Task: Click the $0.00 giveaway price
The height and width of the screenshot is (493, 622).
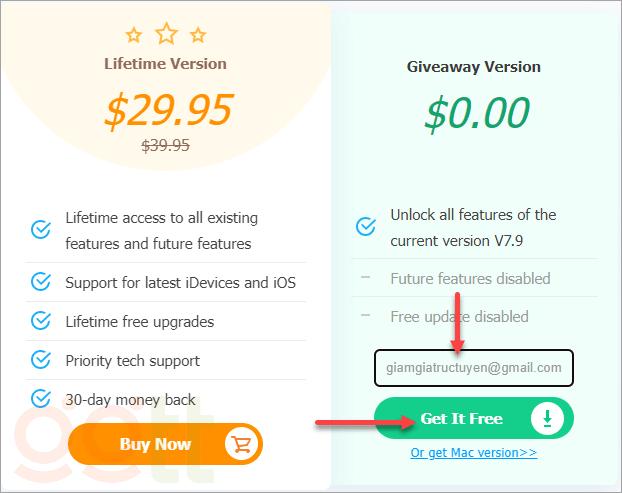Action: click(x=474, y=111)
